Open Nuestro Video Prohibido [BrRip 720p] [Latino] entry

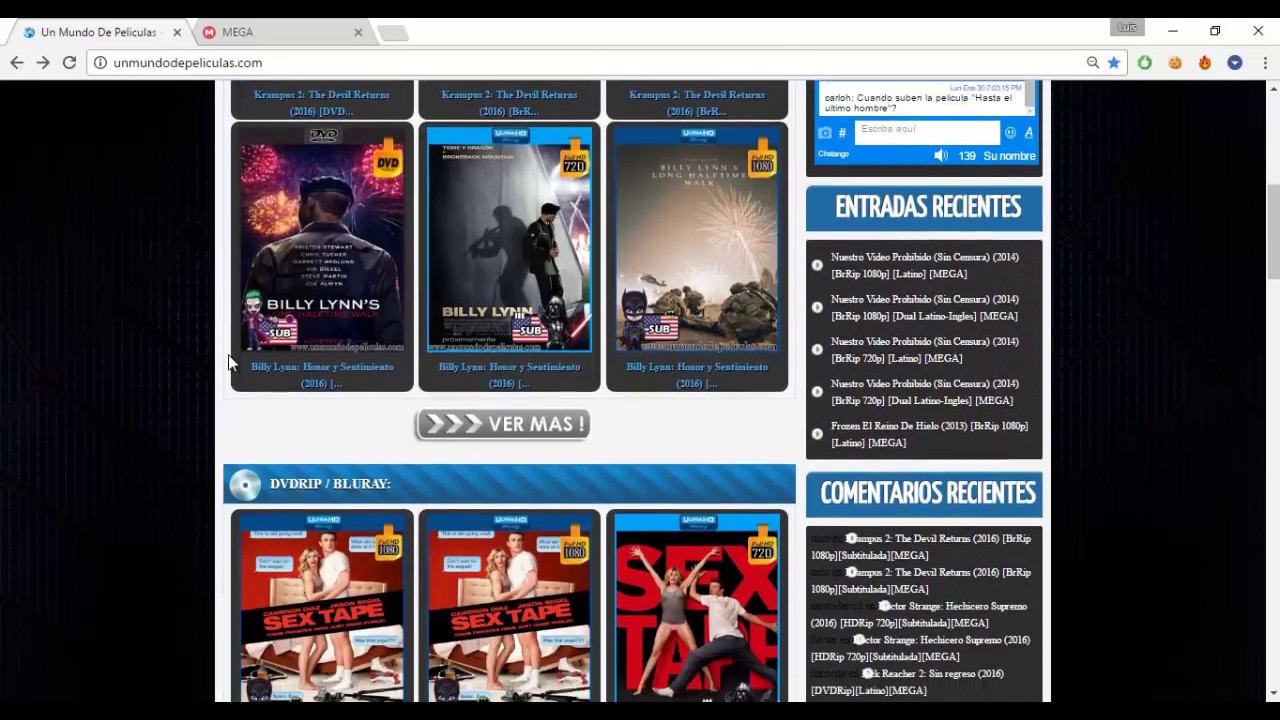click(925, 349)
